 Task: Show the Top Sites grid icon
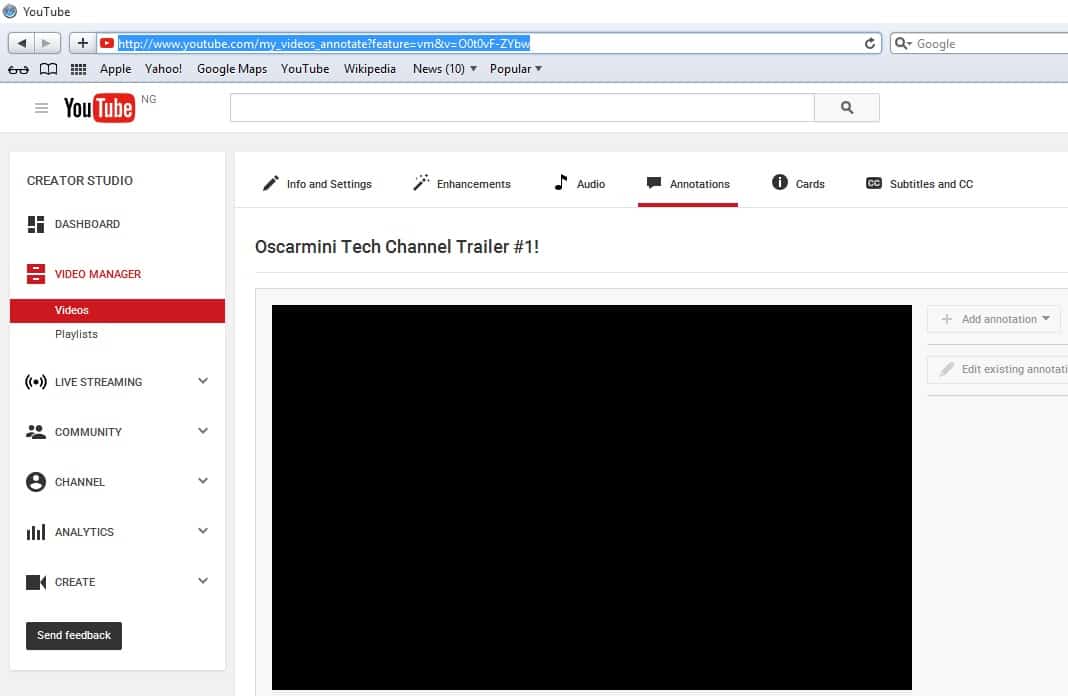point(78,69)
